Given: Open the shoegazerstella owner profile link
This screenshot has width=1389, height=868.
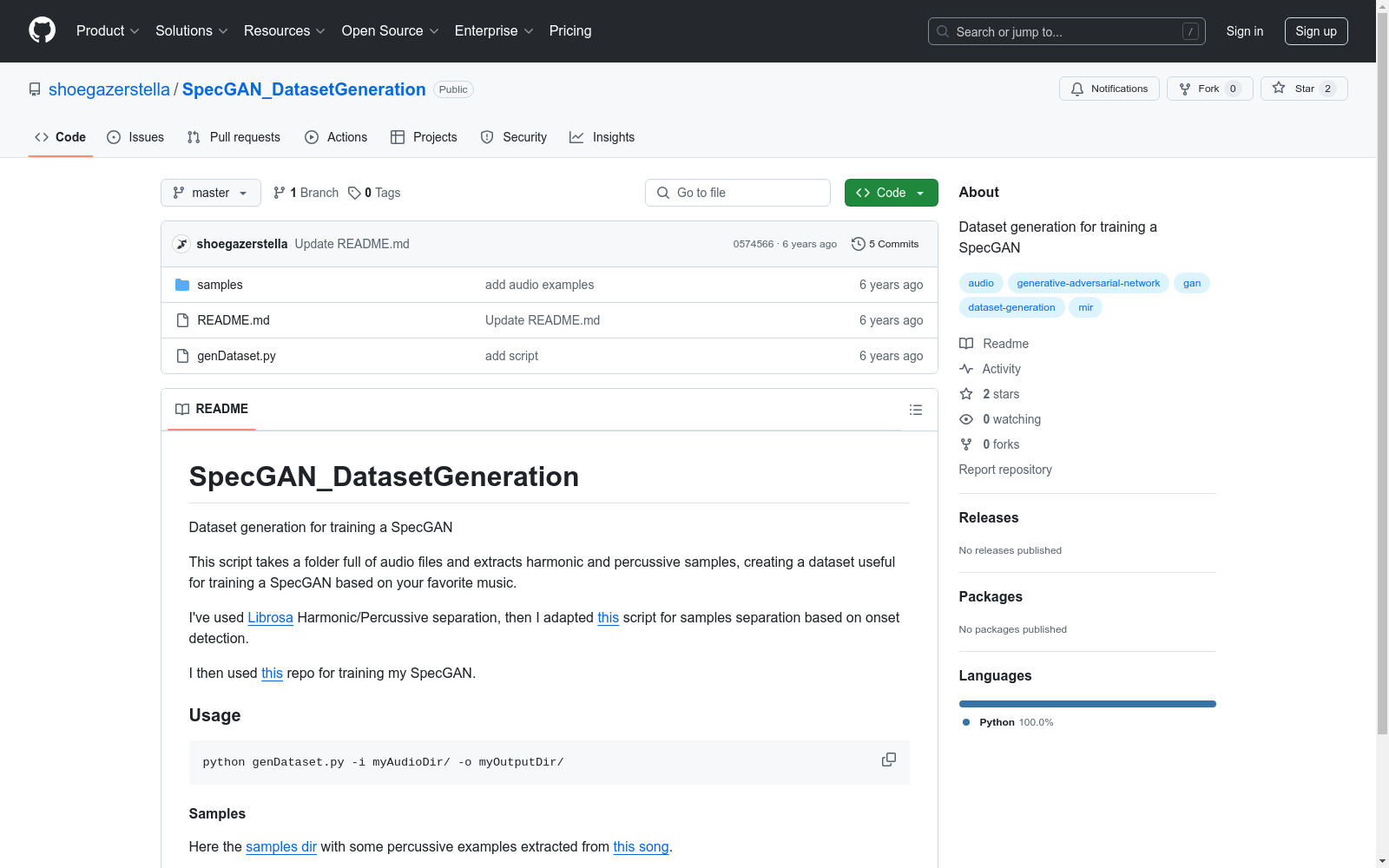Looking at the screenshot, I should click(109, 89).
